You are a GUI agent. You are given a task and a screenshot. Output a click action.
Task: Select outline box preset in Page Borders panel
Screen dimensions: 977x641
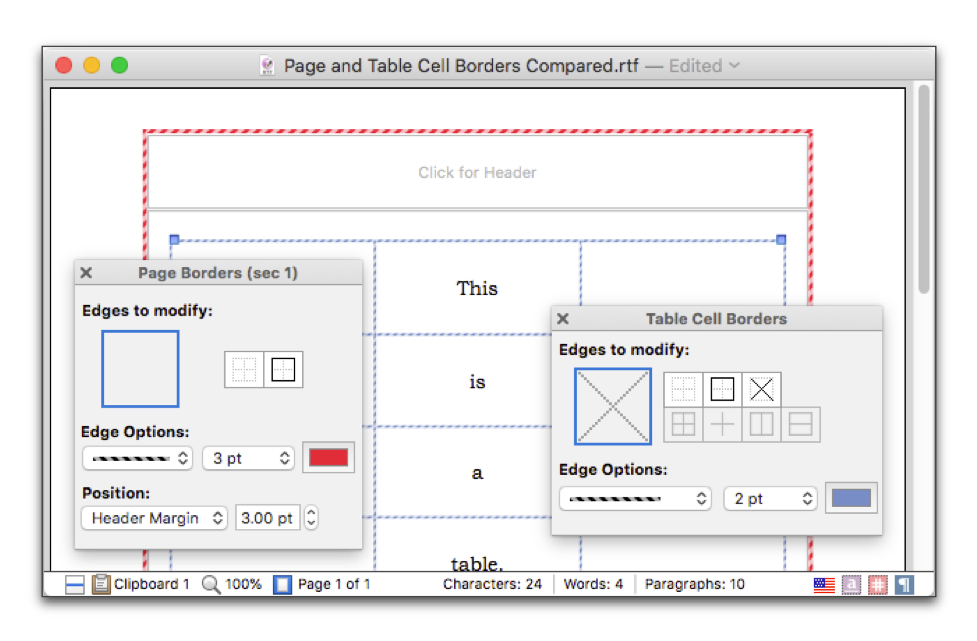tap(284, 370)
